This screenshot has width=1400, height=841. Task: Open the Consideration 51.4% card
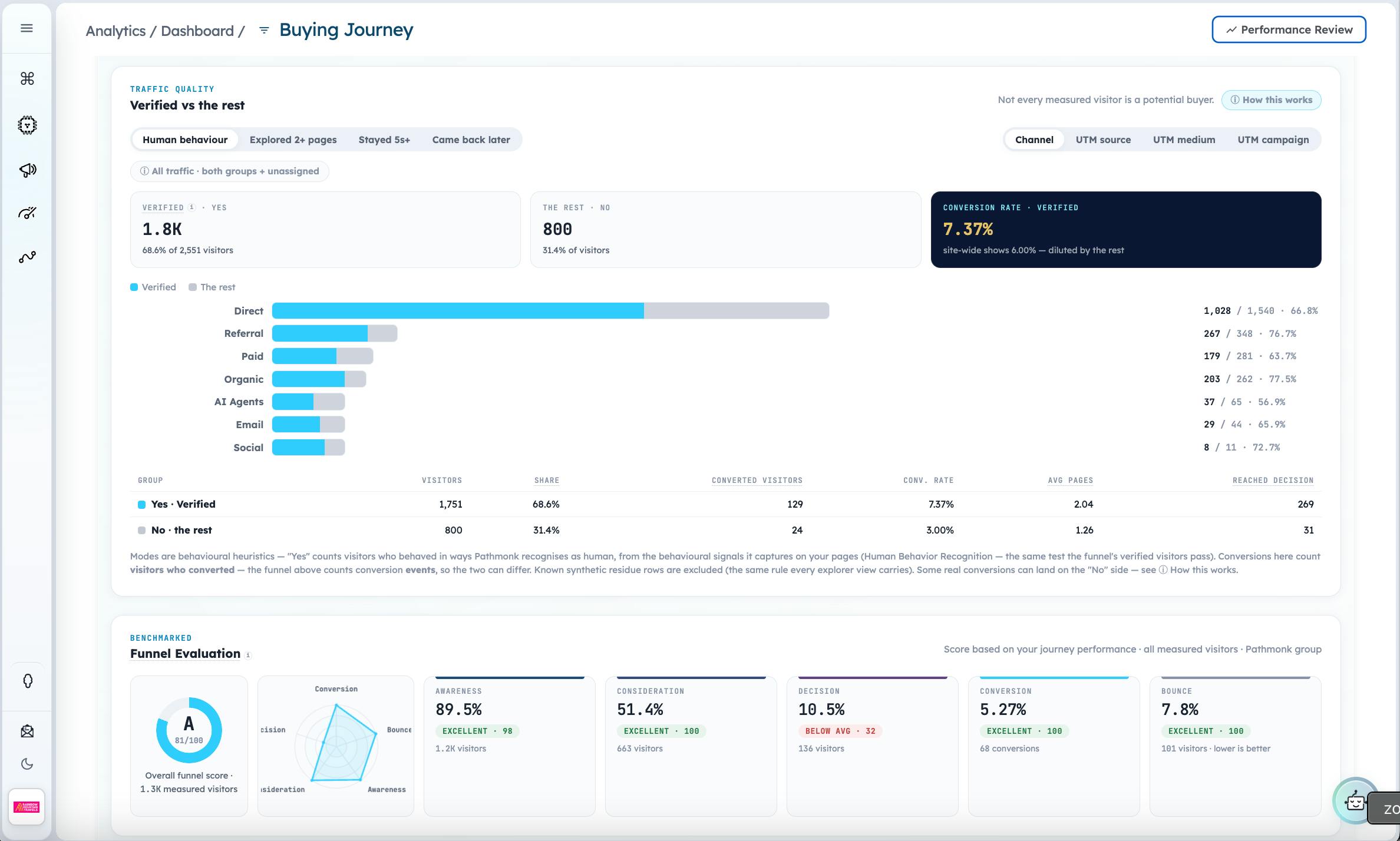tap(691, 746)
